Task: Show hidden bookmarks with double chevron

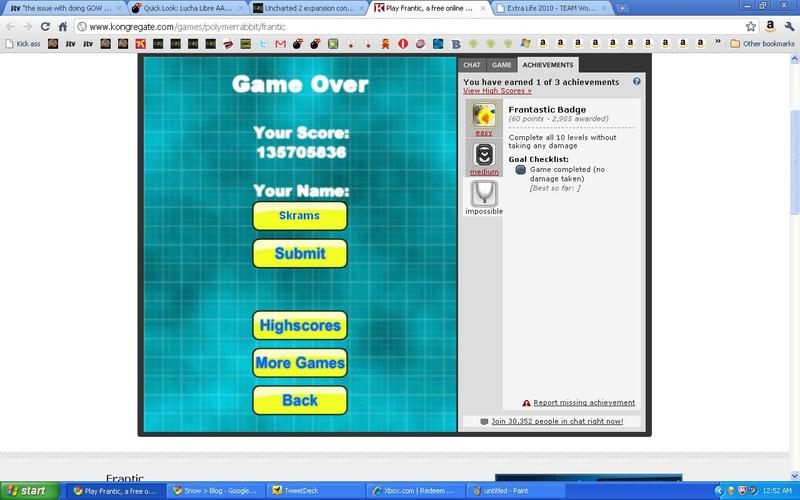Action: [718, 42]
